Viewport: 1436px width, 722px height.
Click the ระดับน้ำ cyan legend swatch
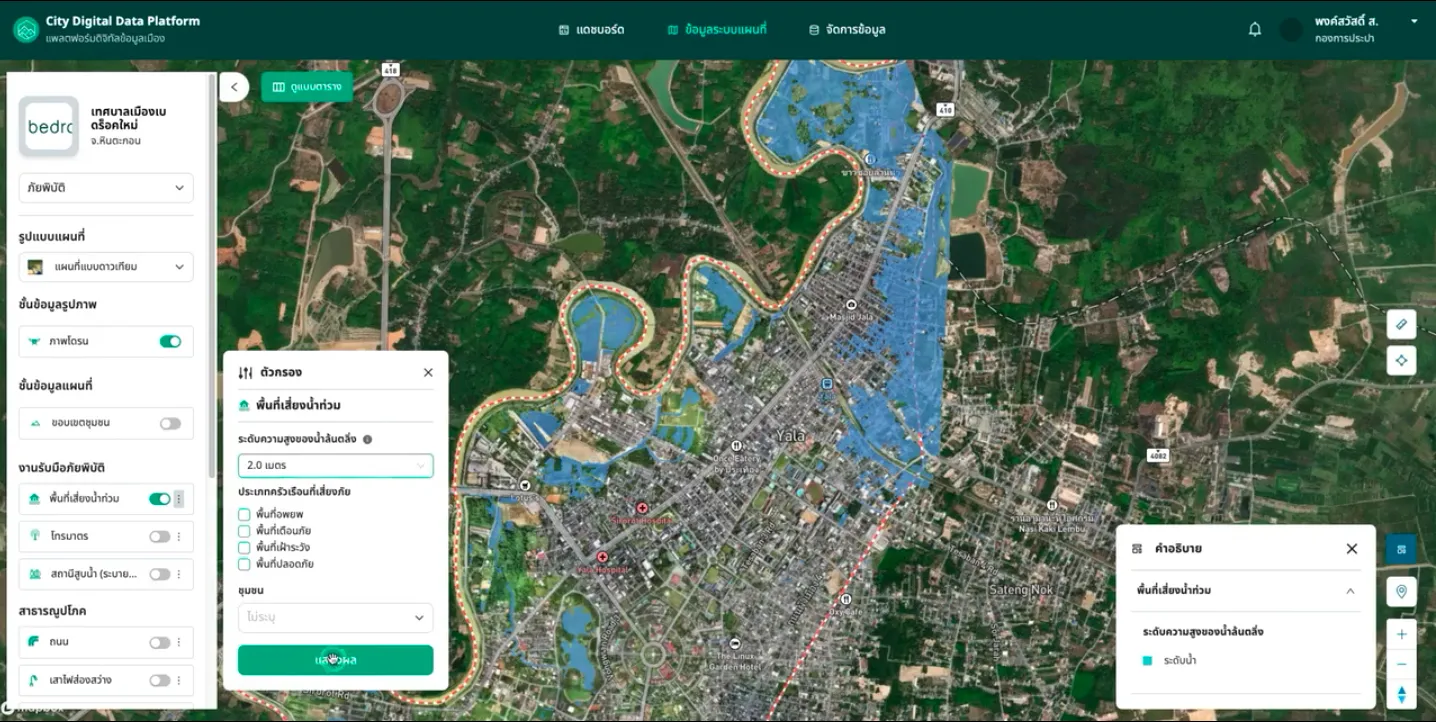tap(1147, 661)
